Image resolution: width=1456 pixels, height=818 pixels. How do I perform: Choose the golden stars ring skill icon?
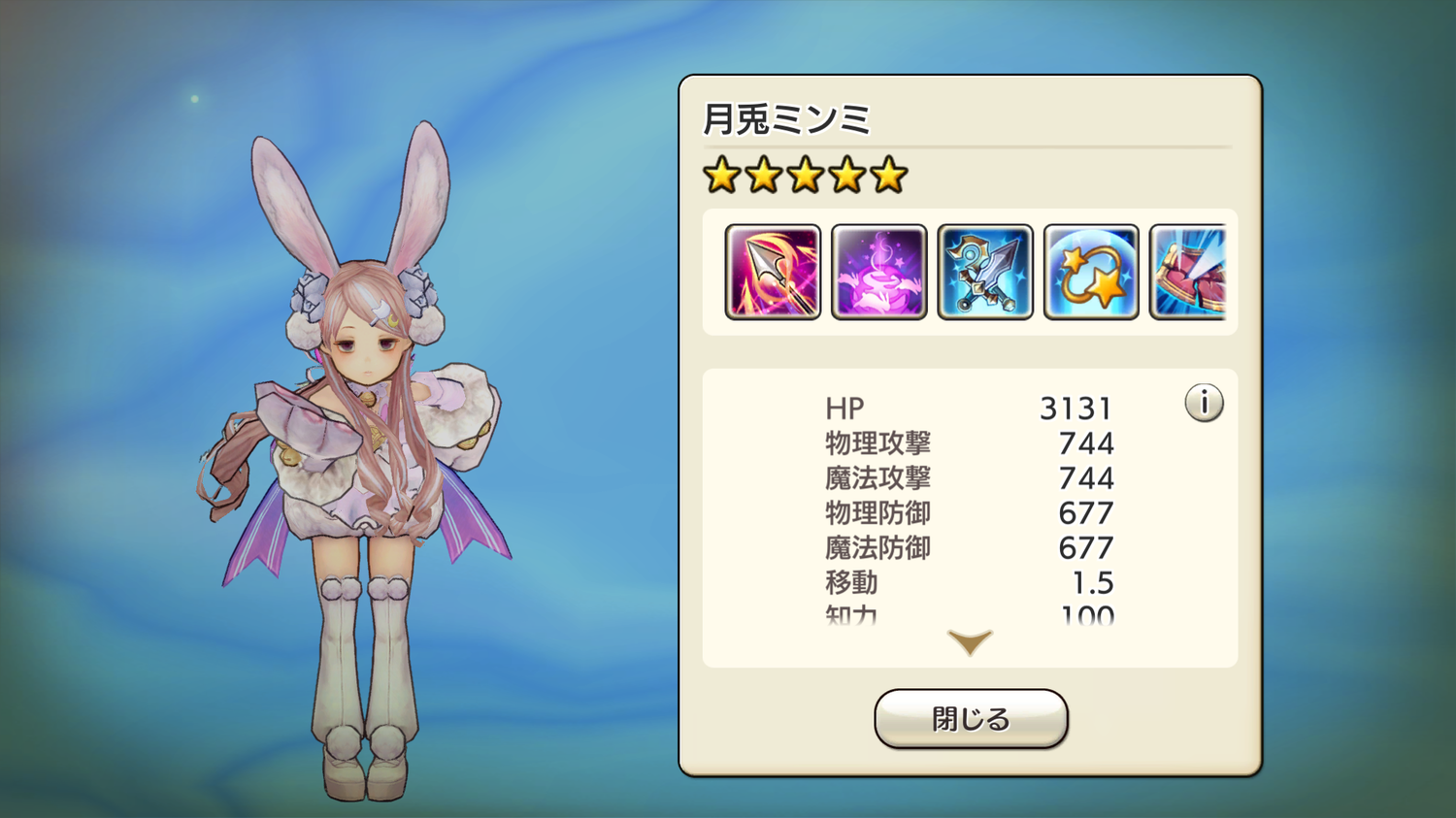pyautogui.click(x=1091, y=272)
